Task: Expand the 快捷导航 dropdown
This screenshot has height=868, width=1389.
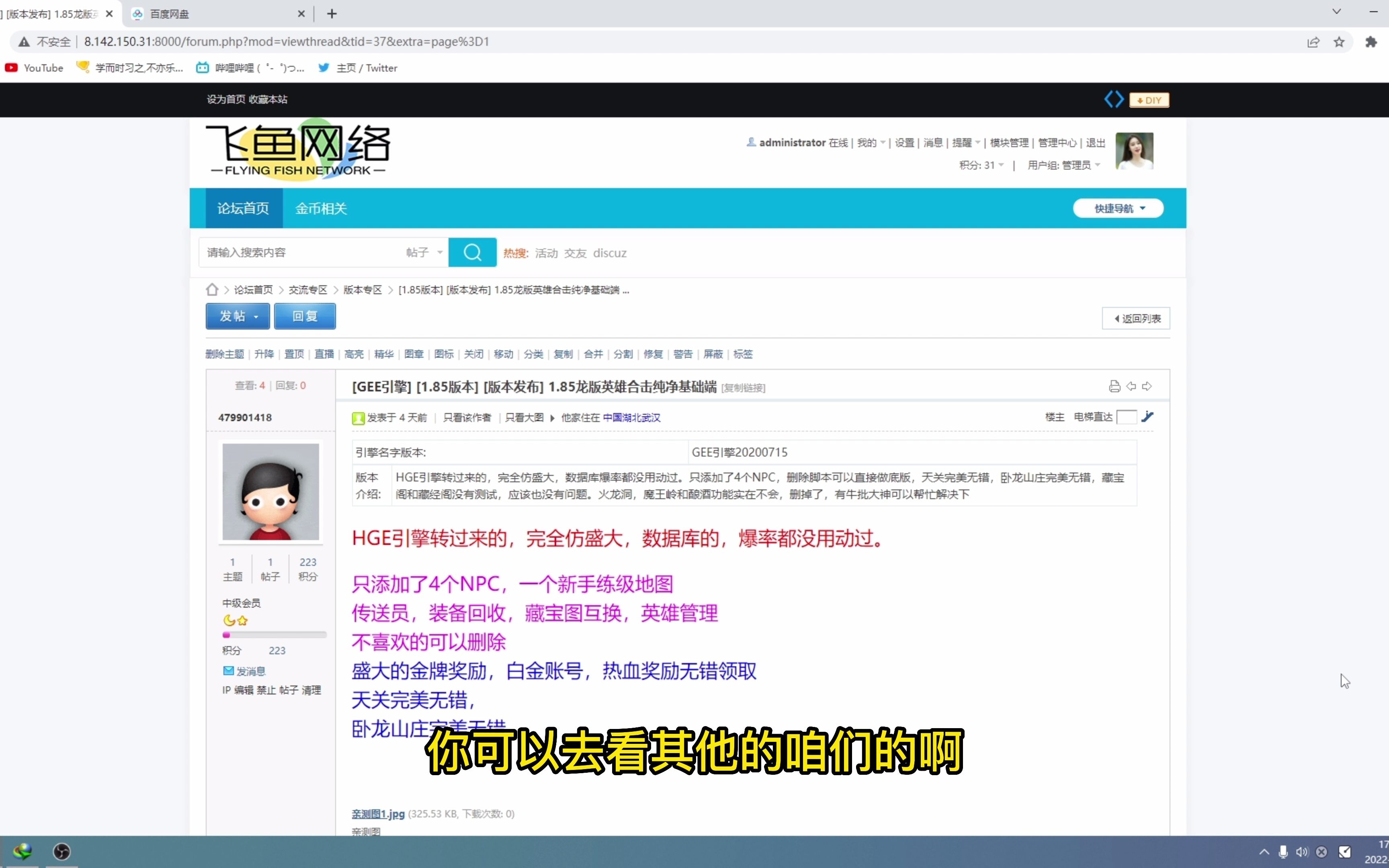Action: point(1118,209)
